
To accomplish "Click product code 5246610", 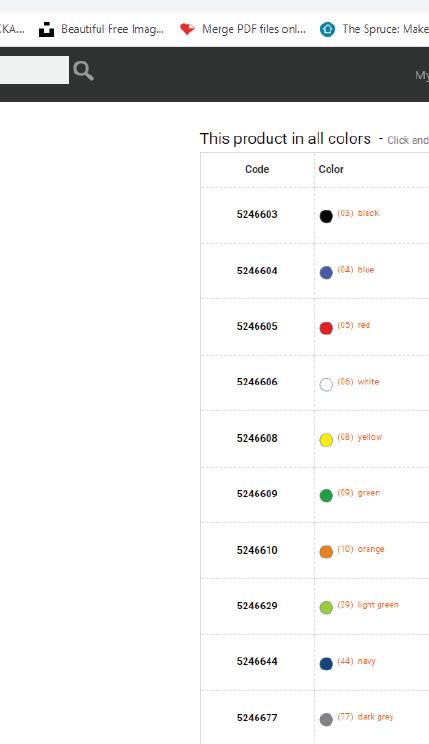I will (x=257, y=550).
